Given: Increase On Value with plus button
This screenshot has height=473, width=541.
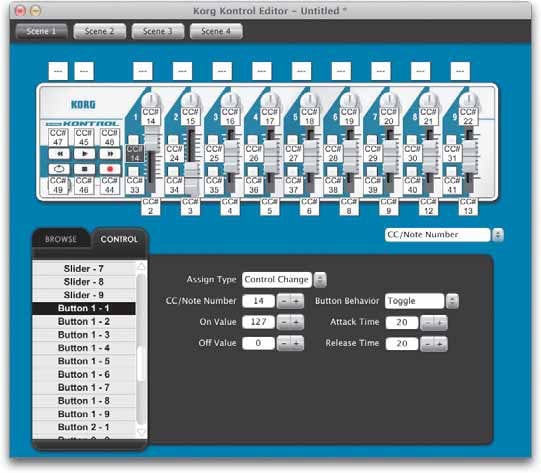Looking at the screenshot, I should coord(297,322).
